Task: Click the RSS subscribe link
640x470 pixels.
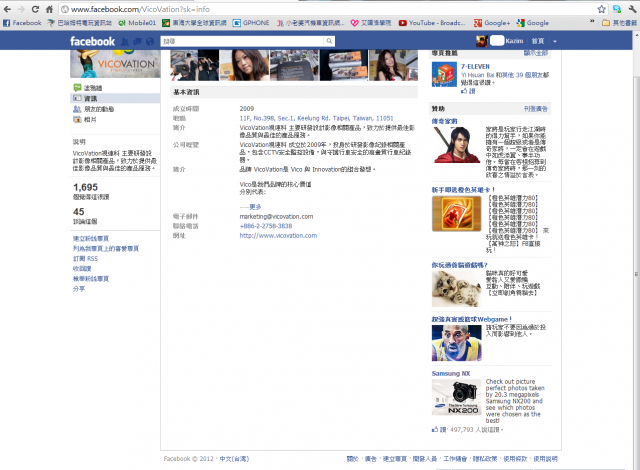Action: [85, 259]
